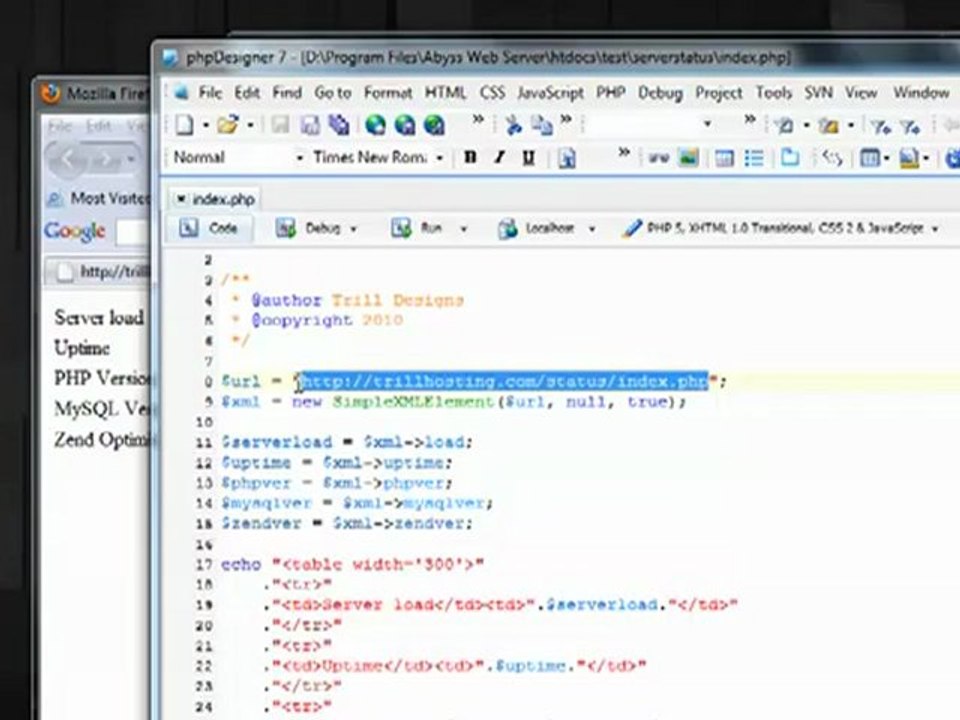
Task: Open the Debug menu
Action: 660,93
